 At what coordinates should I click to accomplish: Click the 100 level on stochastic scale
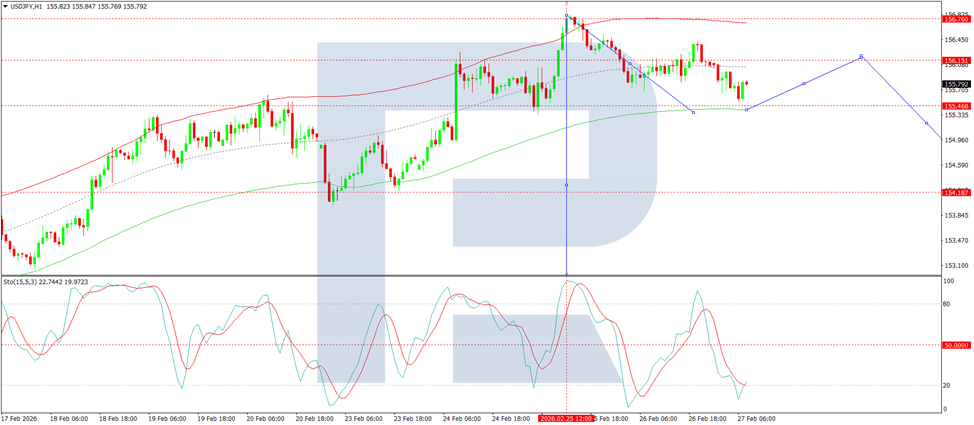(949, 282)
